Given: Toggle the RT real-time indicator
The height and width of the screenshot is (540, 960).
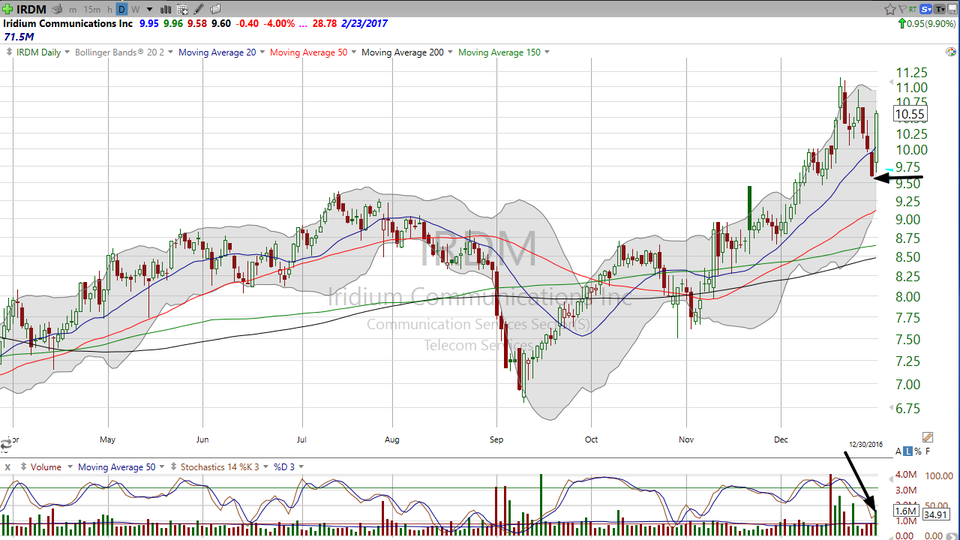Looking at the screenshot, I should (913, 9).
